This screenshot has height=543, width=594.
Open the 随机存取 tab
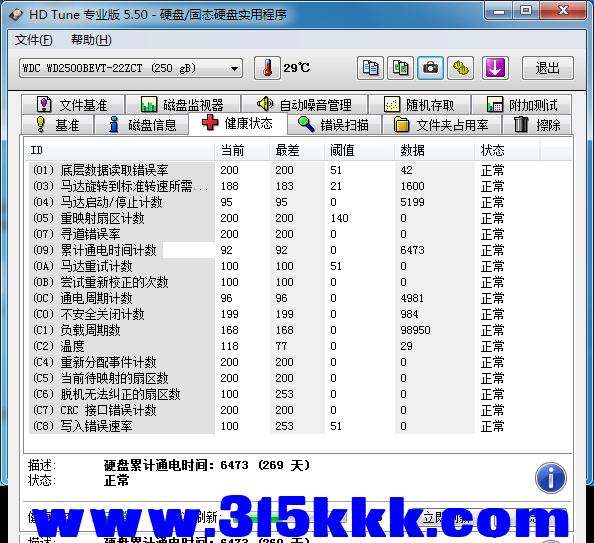click(419, 105)
